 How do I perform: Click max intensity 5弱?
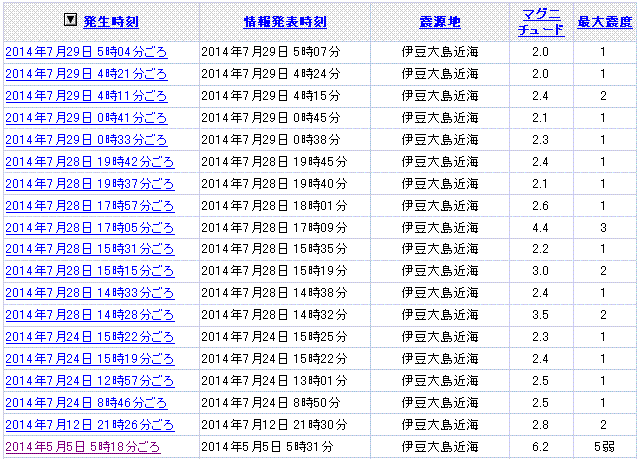click(604, 447)
